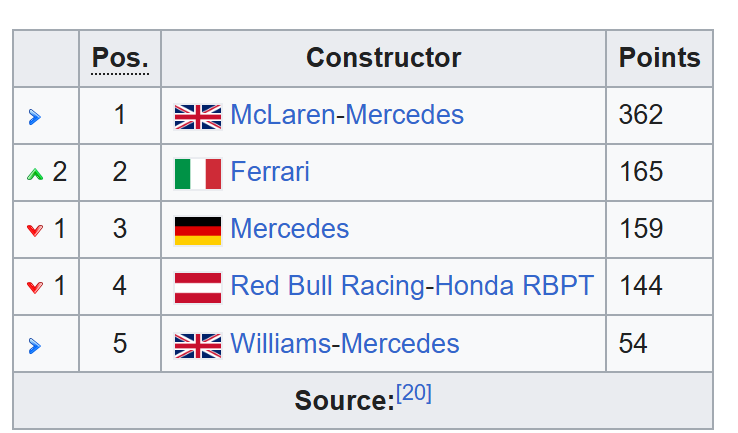Open source citation reference 20

click(414, 393)
